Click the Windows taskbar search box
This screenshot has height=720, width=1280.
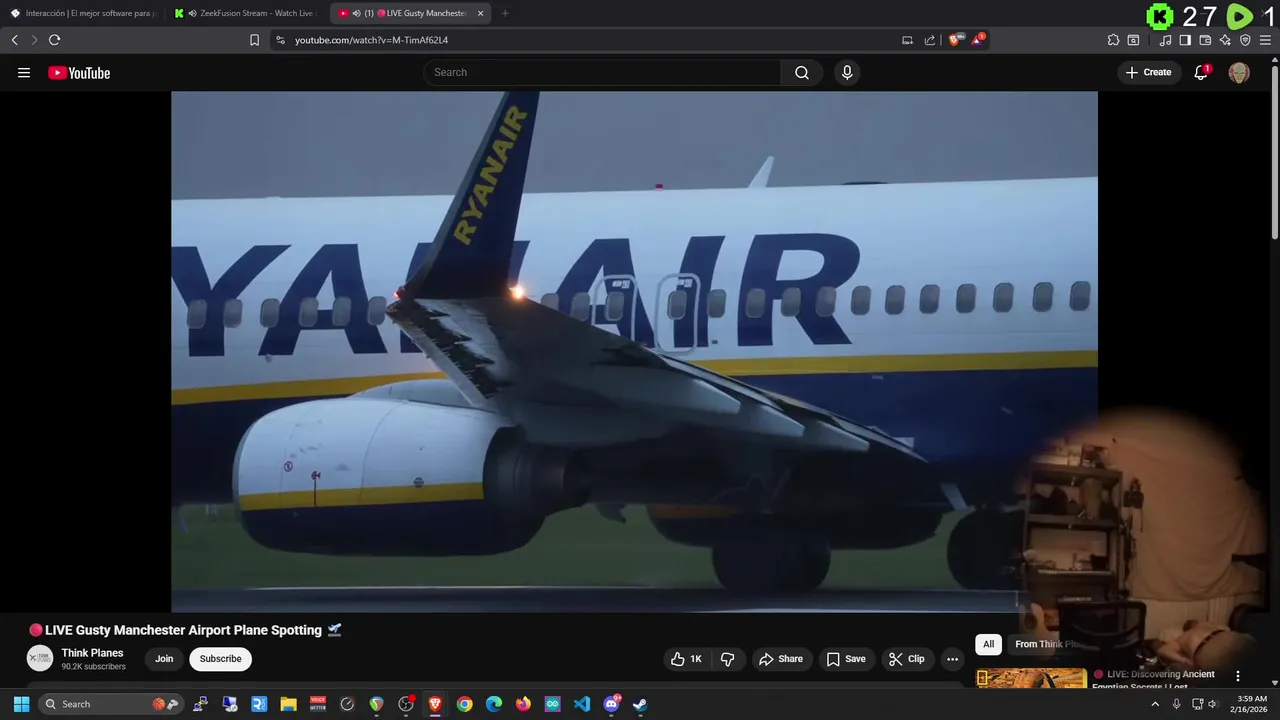pos(111,704)
